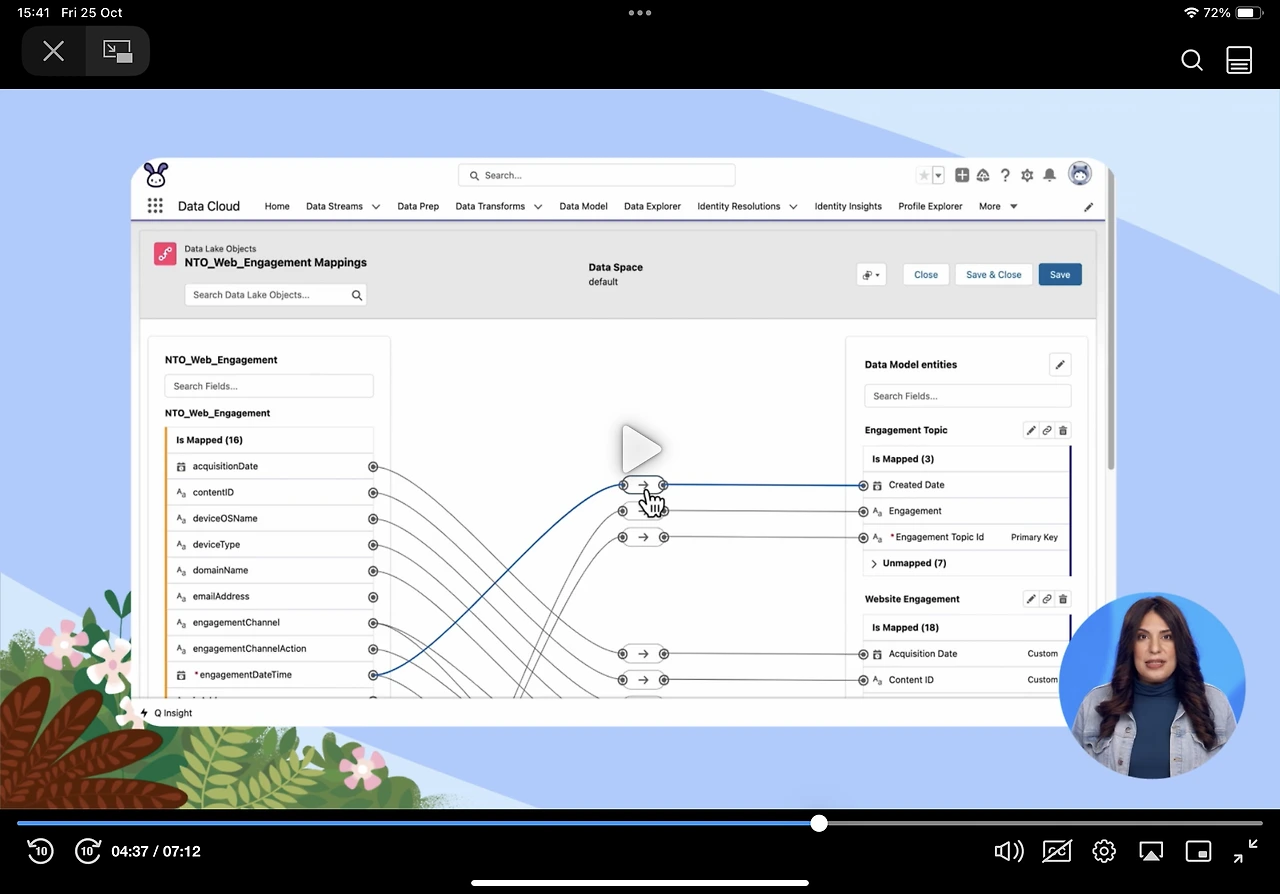
Task: Enable picture-in-picture from the bottom player bar
Action: (1198, 851)
